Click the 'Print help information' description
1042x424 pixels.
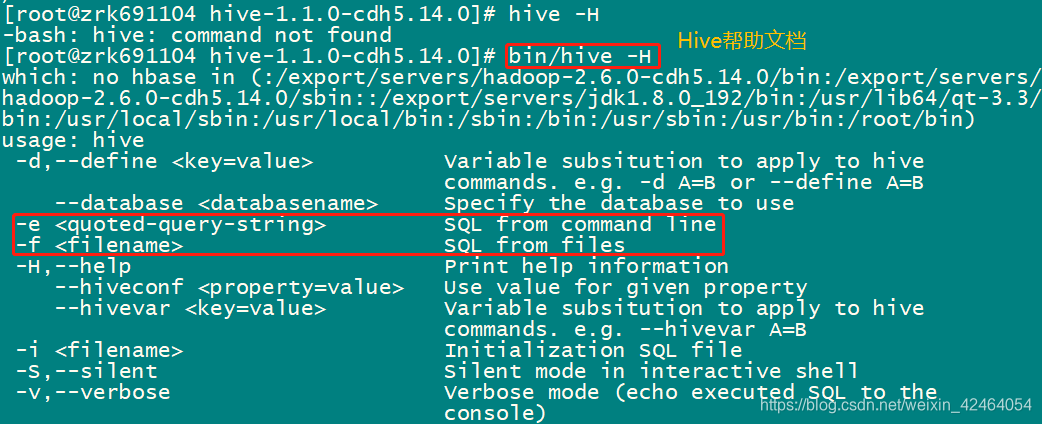(x=586, y=266)
